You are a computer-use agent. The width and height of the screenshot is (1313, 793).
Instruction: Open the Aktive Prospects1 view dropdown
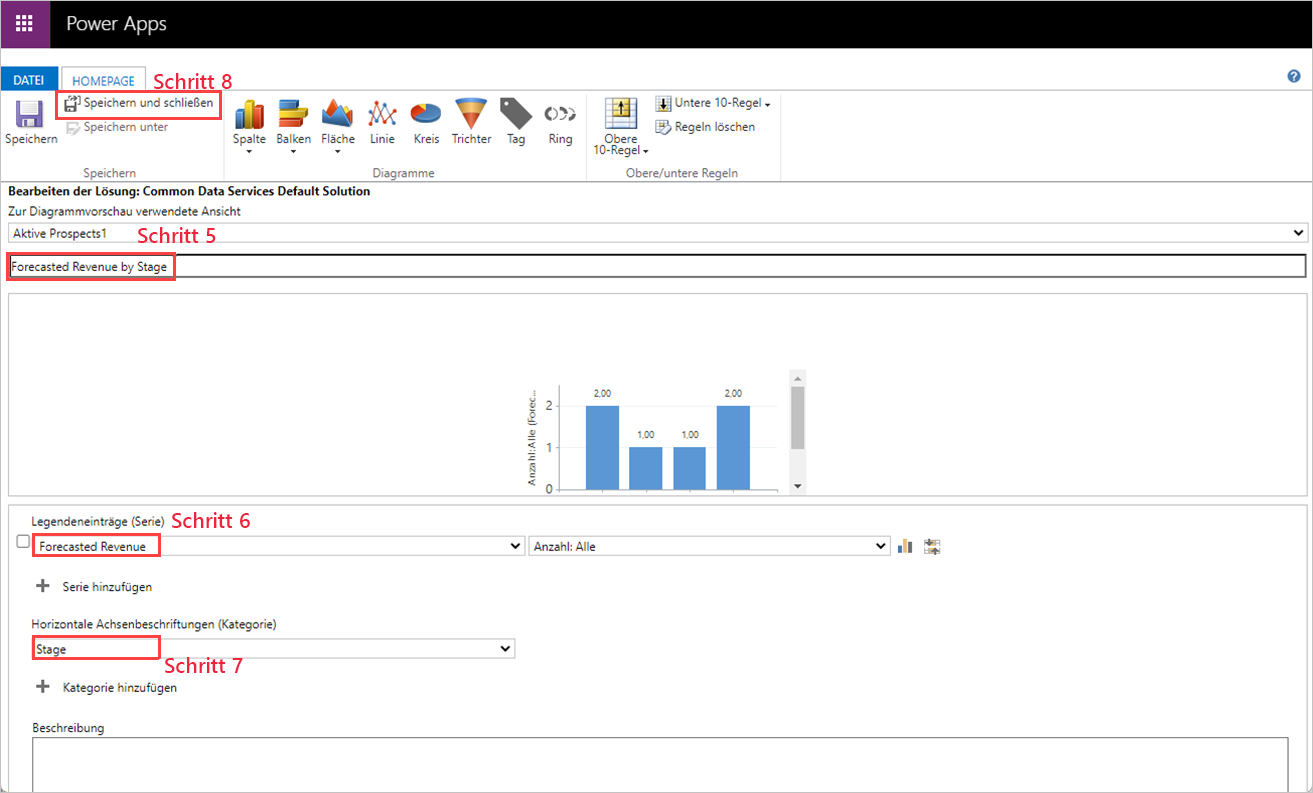point(1298,232)
